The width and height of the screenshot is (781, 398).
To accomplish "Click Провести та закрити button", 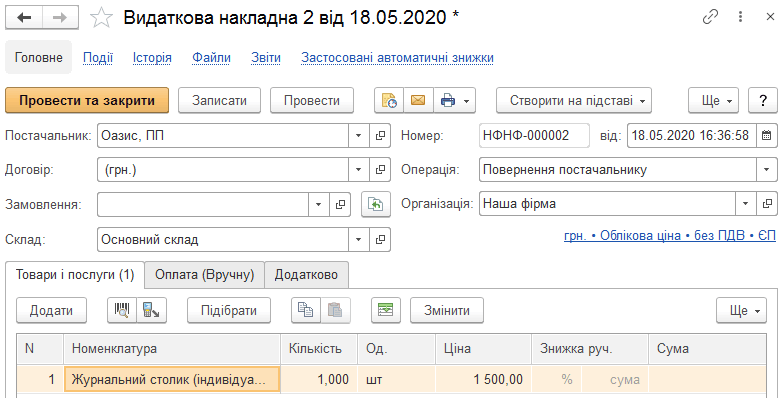I will [87, 101].
